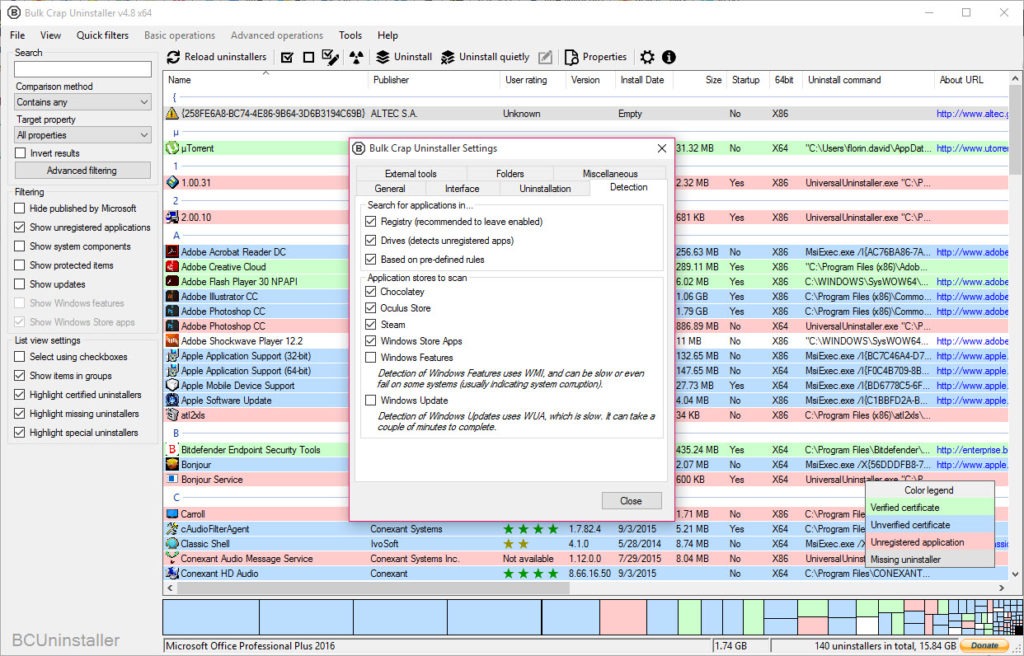1024x656 pixels.
Task: Click the deselect-all empty box toolbar icon
Action: point(309,57)
